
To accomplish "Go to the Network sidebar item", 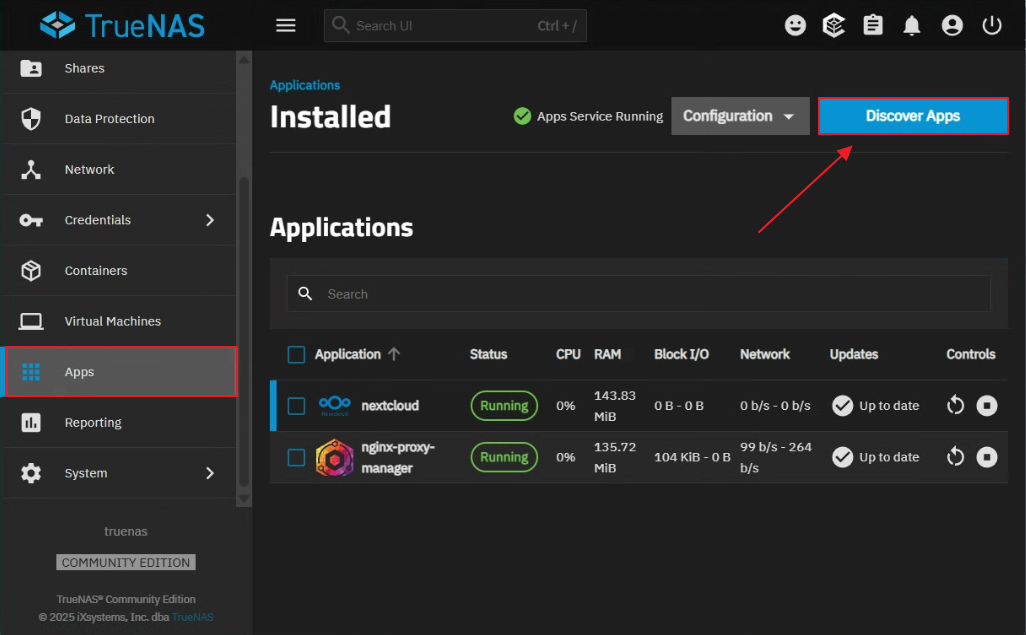I will 118,170.
